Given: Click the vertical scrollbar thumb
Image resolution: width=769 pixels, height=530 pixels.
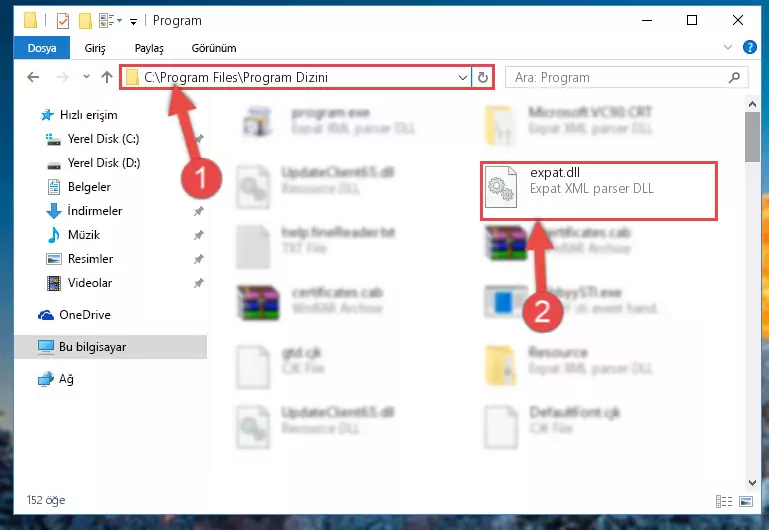Looking at the screenshot, I should [752, 137].
